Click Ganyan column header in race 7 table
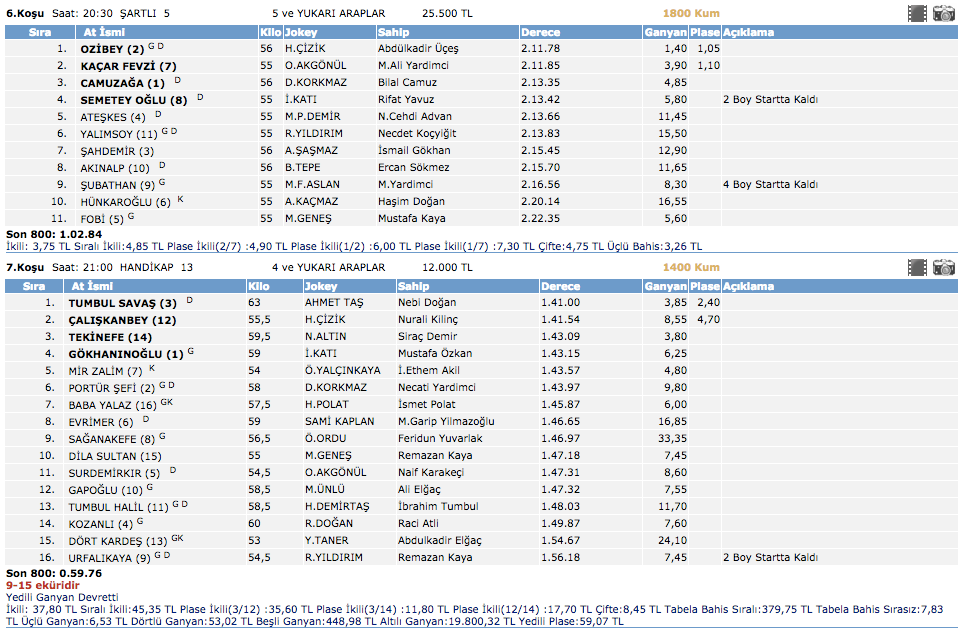 click(665, 286)
